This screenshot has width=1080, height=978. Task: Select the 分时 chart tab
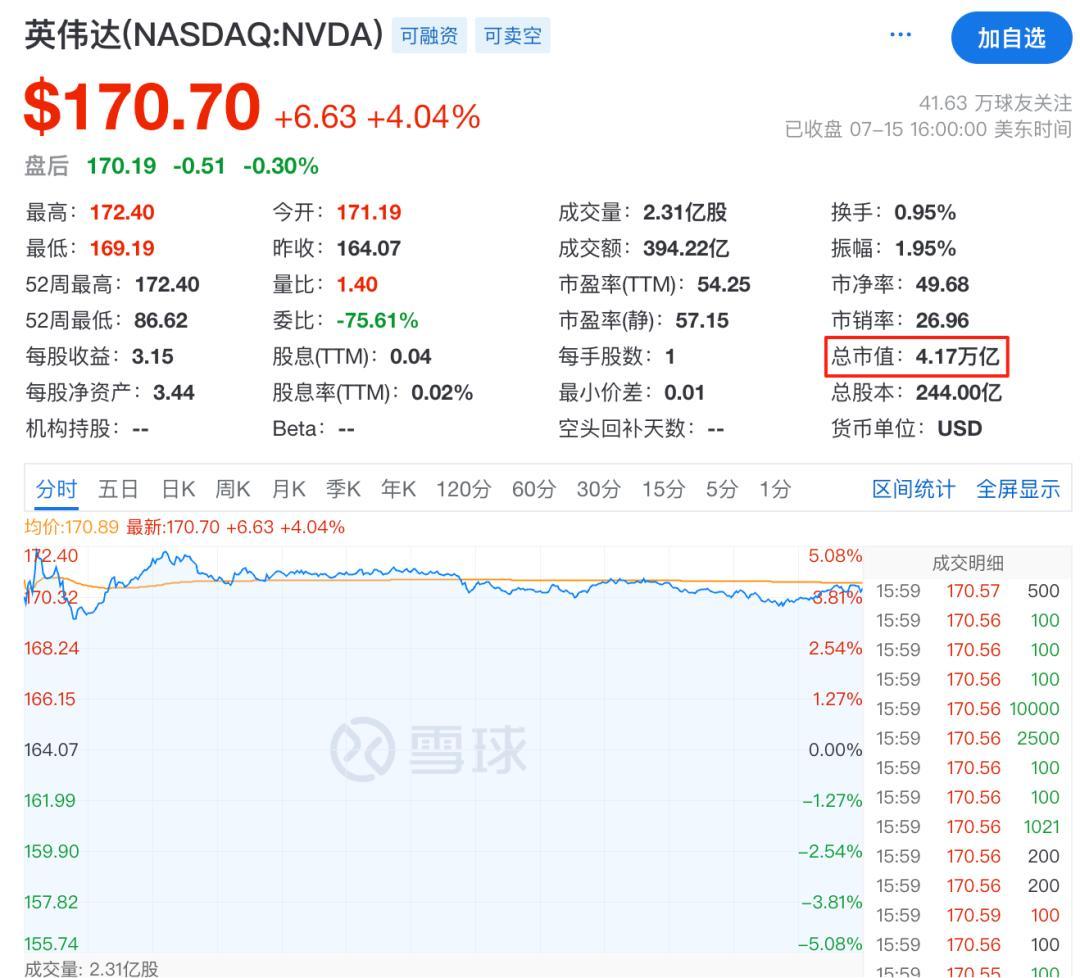point(56,489)
